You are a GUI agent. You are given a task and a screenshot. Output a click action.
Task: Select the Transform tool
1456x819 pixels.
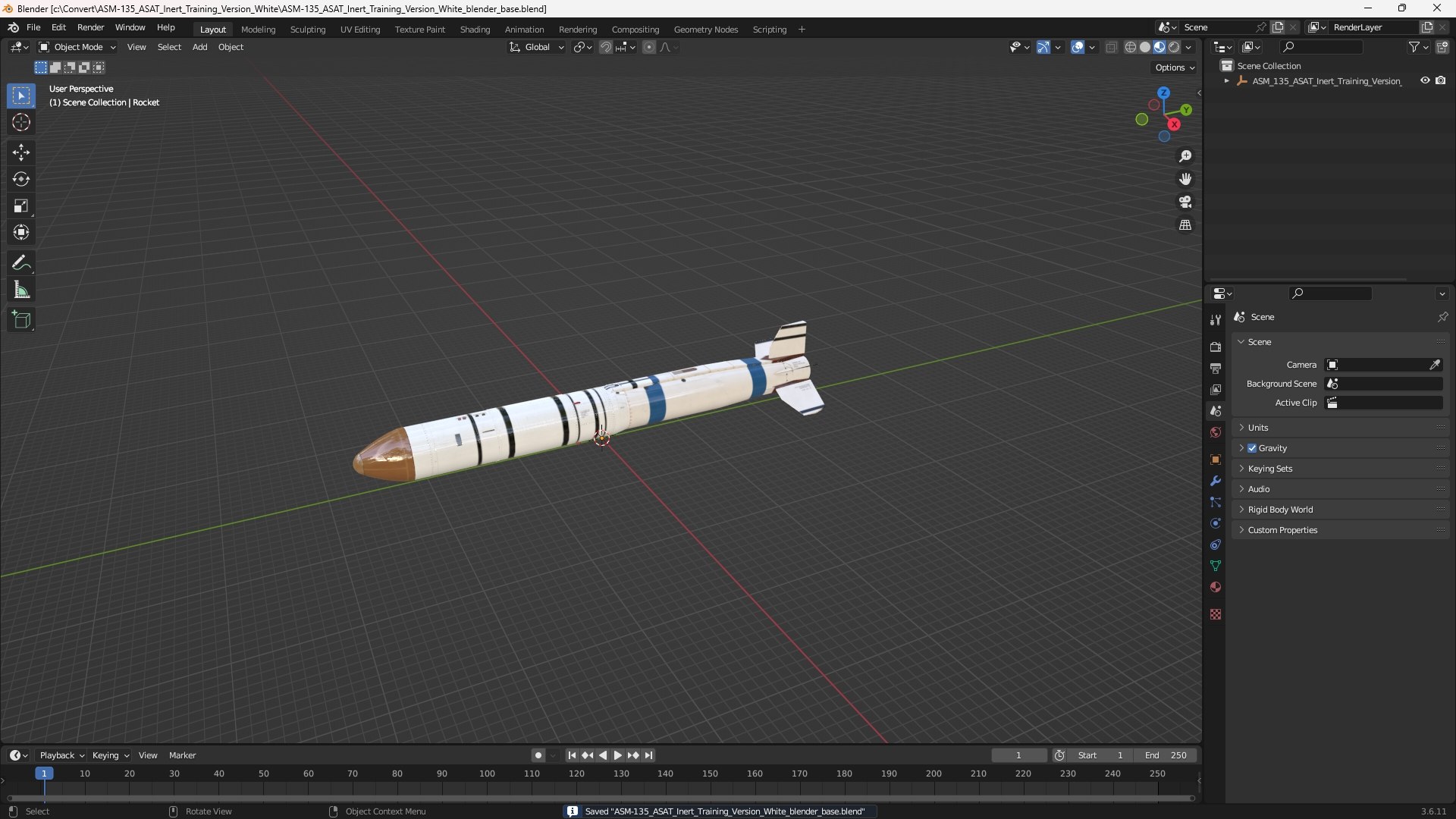pos(21,232)
